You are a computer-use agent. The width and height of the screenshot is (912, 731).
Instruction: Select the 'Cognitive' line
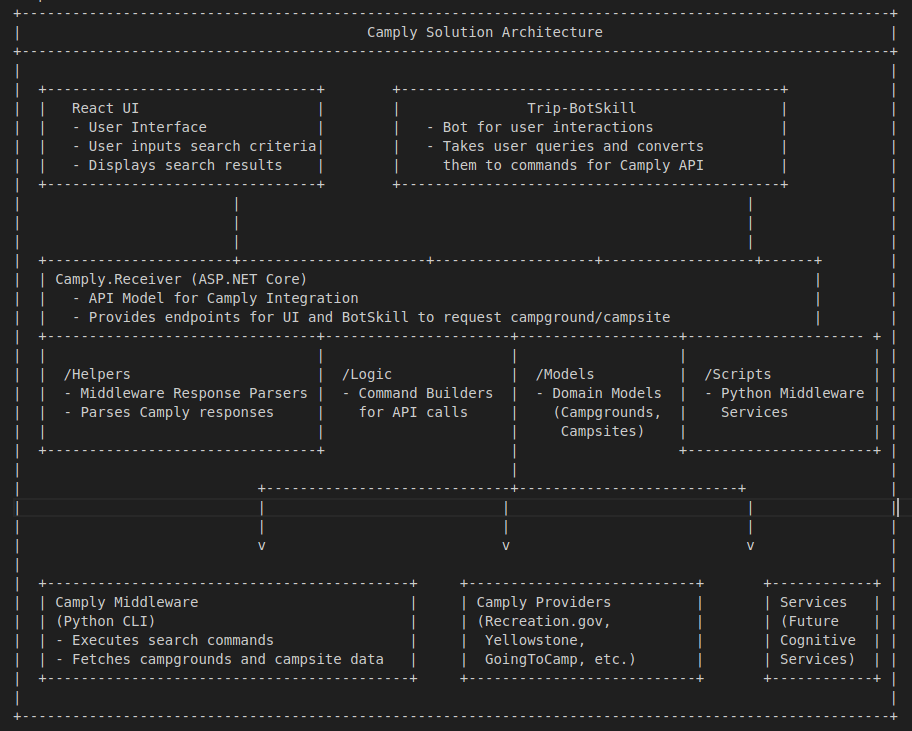pos(818,640)
